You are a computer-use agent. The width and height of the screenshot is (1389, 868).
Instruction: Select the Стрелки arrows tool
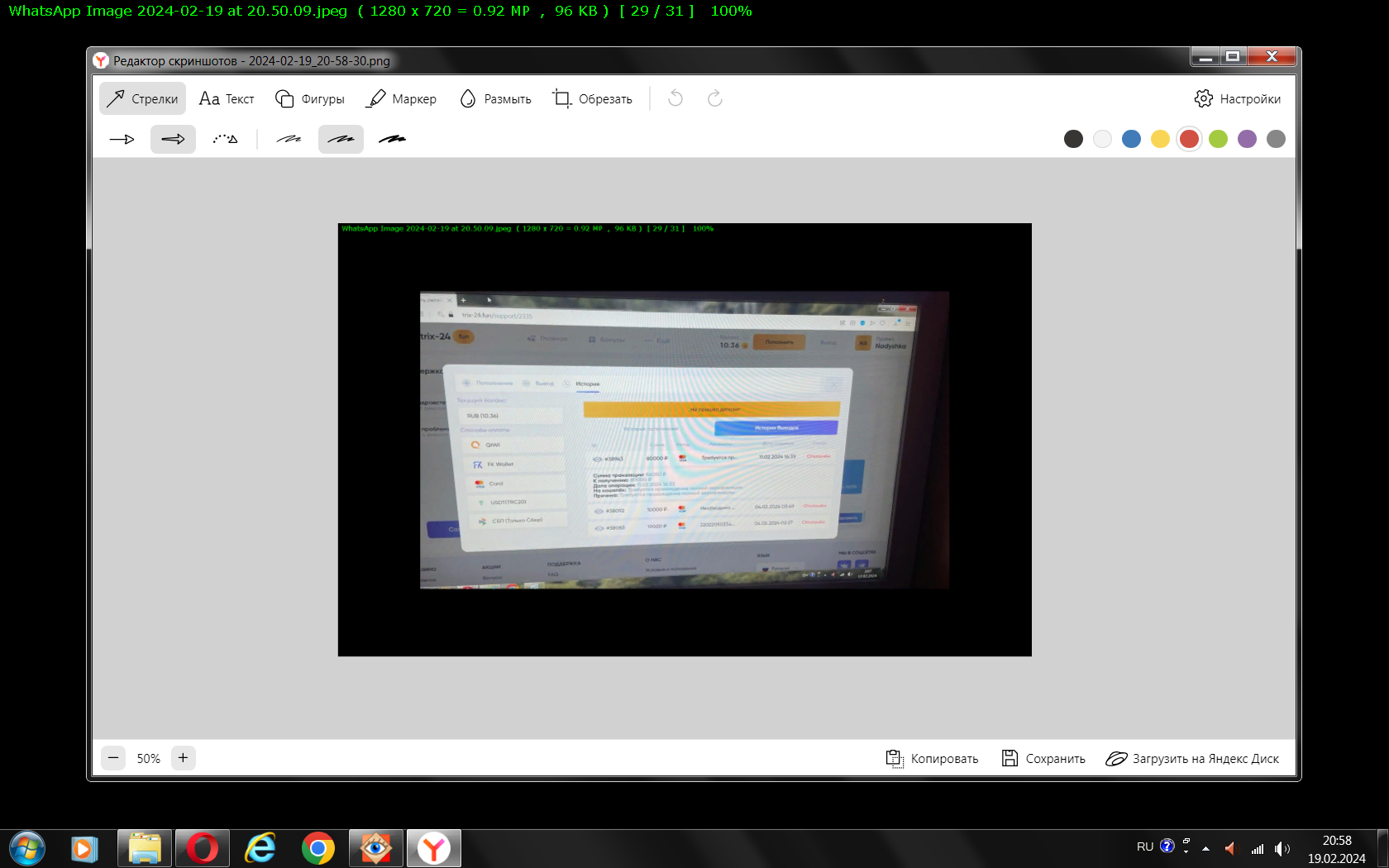(x=142, y=98)
